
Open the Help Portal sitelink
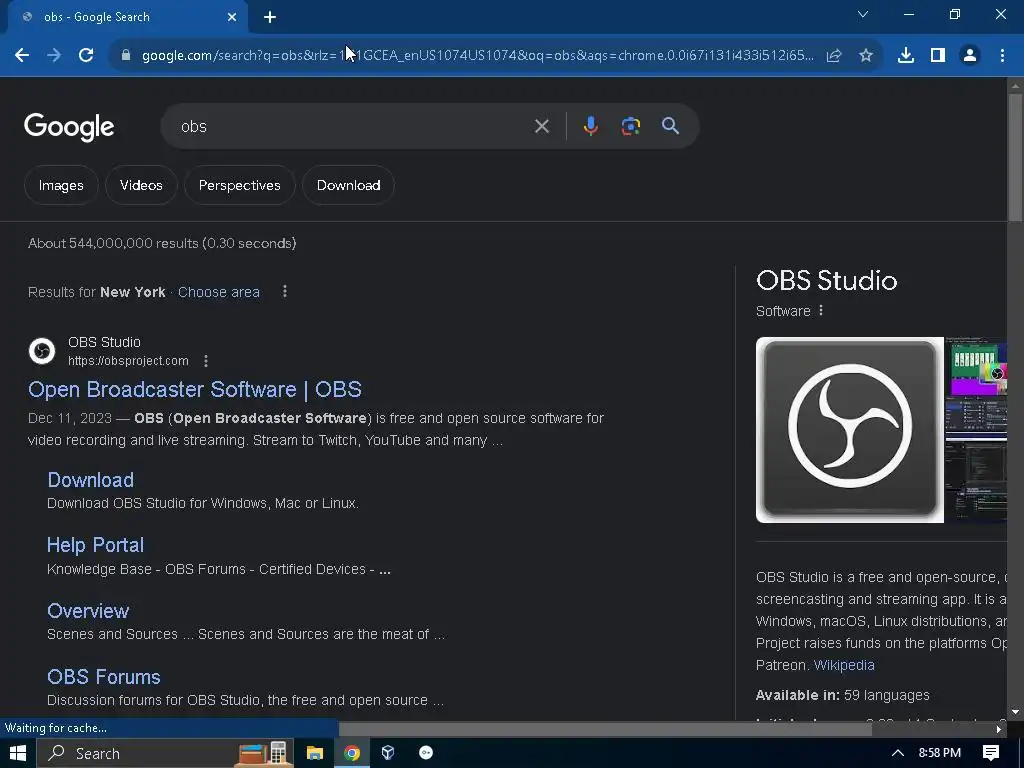coord(95,545)
